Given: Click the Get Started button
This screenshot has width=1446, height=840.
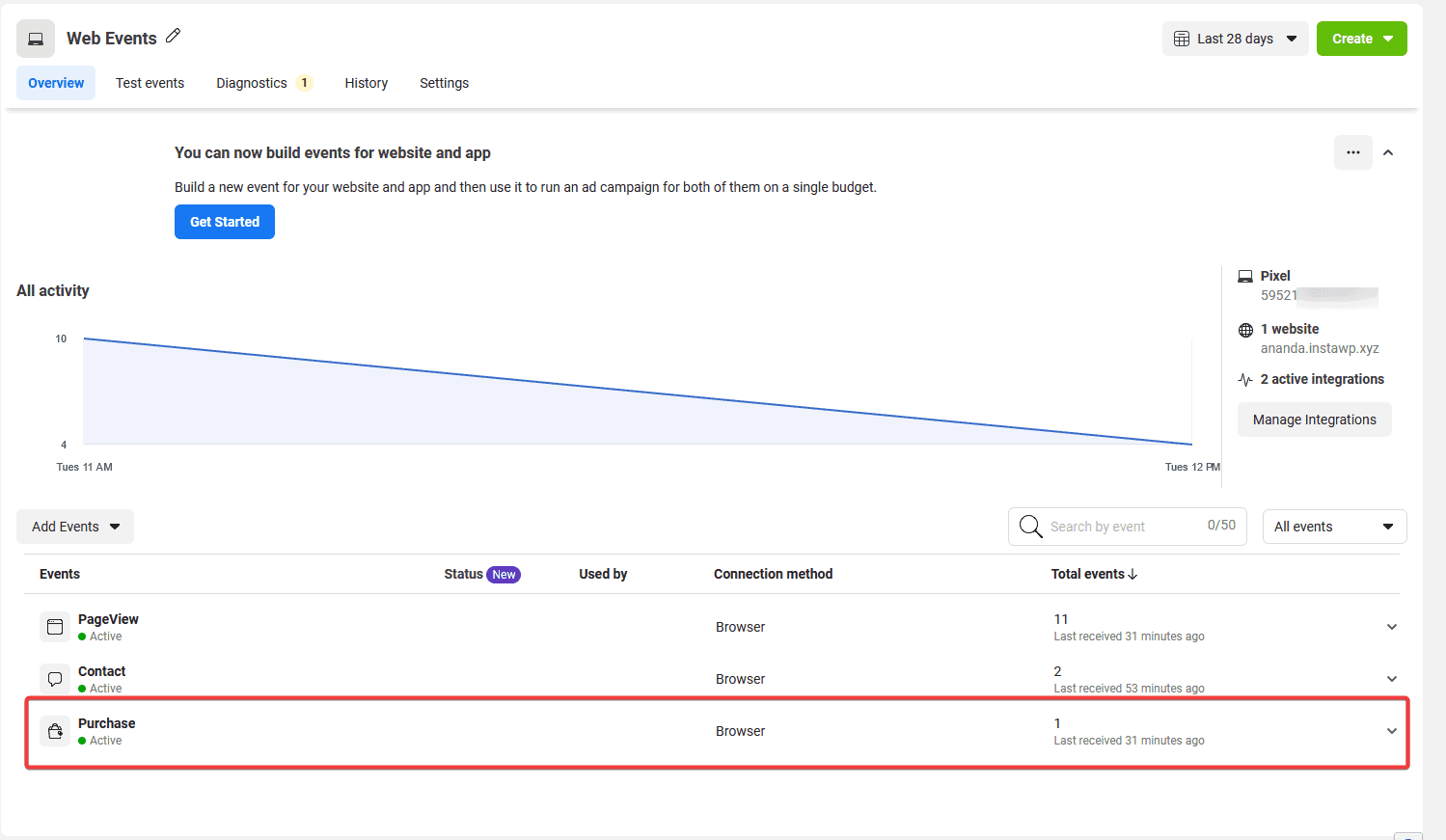Looking at the screenshot, I should (225, 222).
